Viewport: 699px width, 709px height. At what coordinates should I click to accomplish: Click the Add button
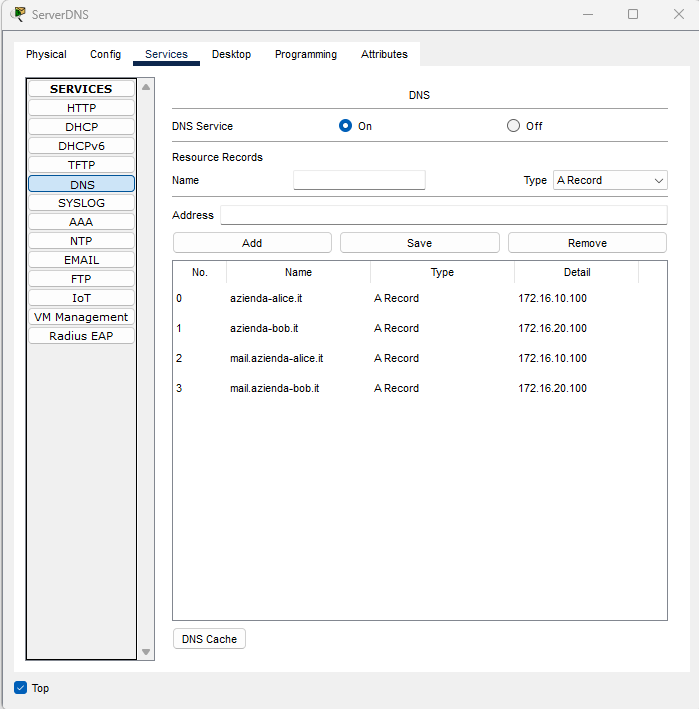pos(252,243)
